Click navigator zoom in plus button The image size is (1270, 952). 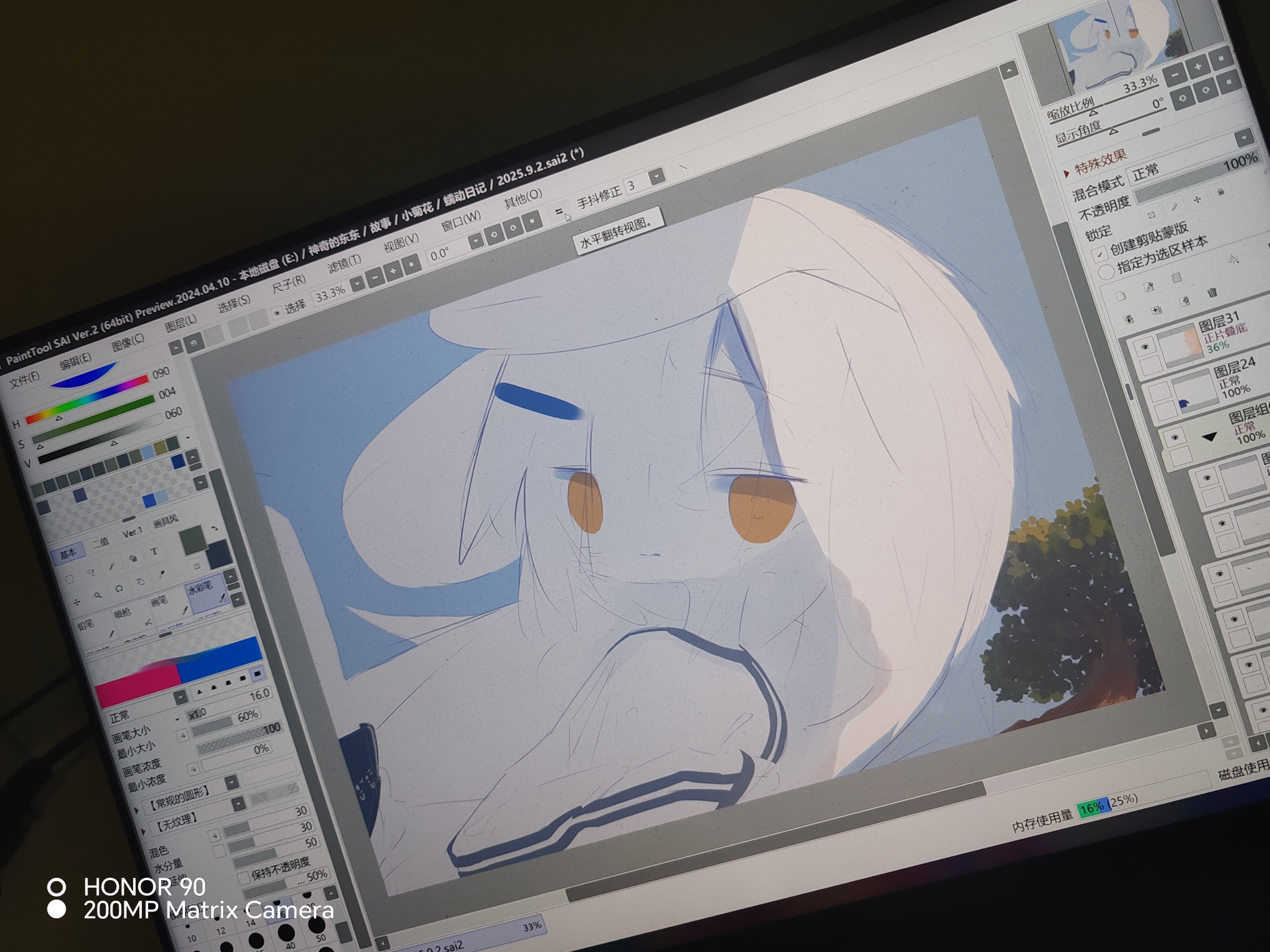point(1198,67)
